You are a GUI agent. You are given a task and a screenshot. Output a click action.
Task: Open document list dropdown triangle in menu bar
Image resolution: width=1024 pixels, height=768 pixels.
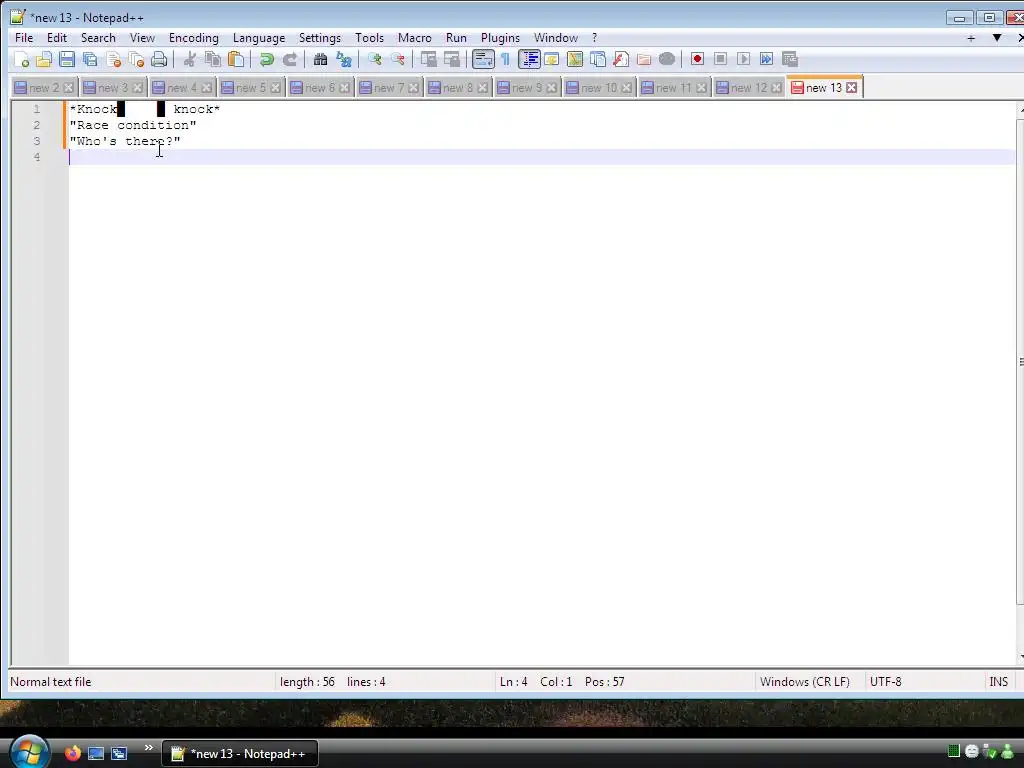click(997, 38)
